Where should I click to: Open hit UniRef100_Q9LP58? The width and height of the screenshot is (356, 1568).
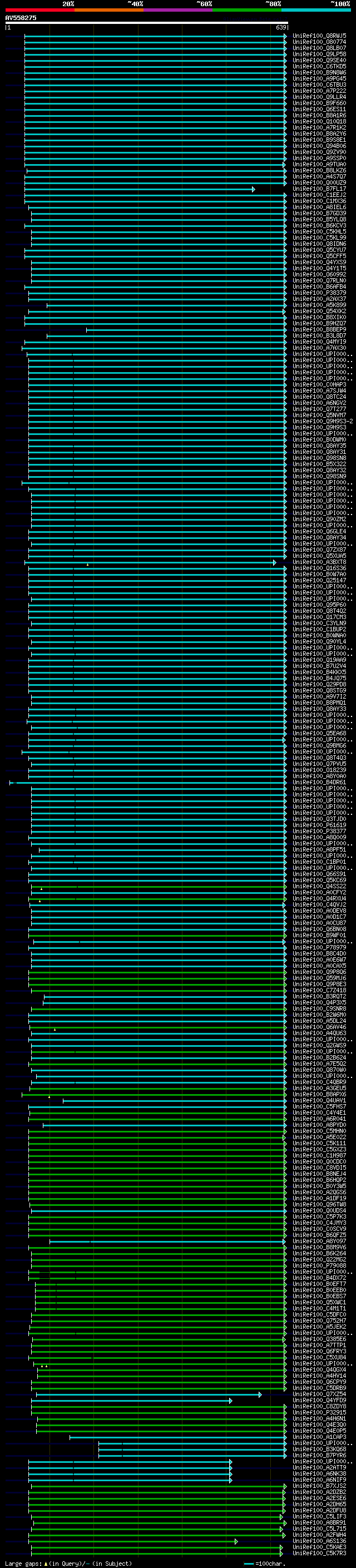pos(319,54)
